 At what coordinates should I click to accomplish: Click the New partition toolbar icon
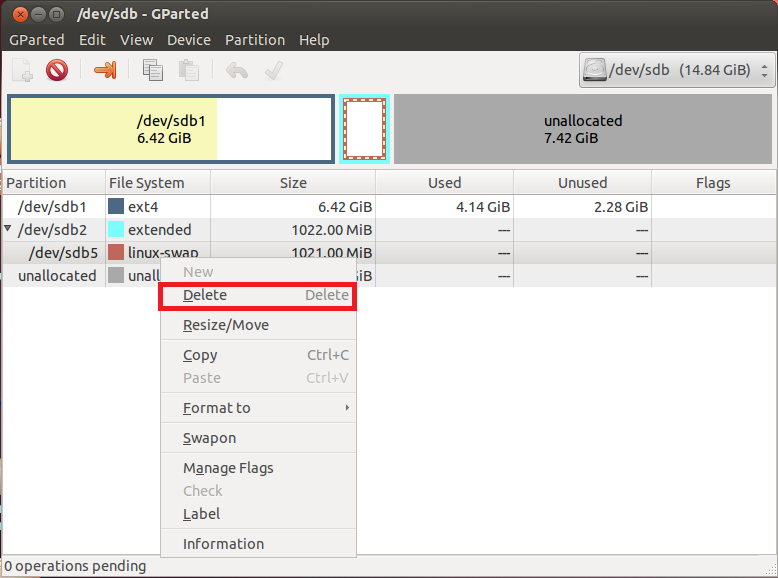click(22, 70)
